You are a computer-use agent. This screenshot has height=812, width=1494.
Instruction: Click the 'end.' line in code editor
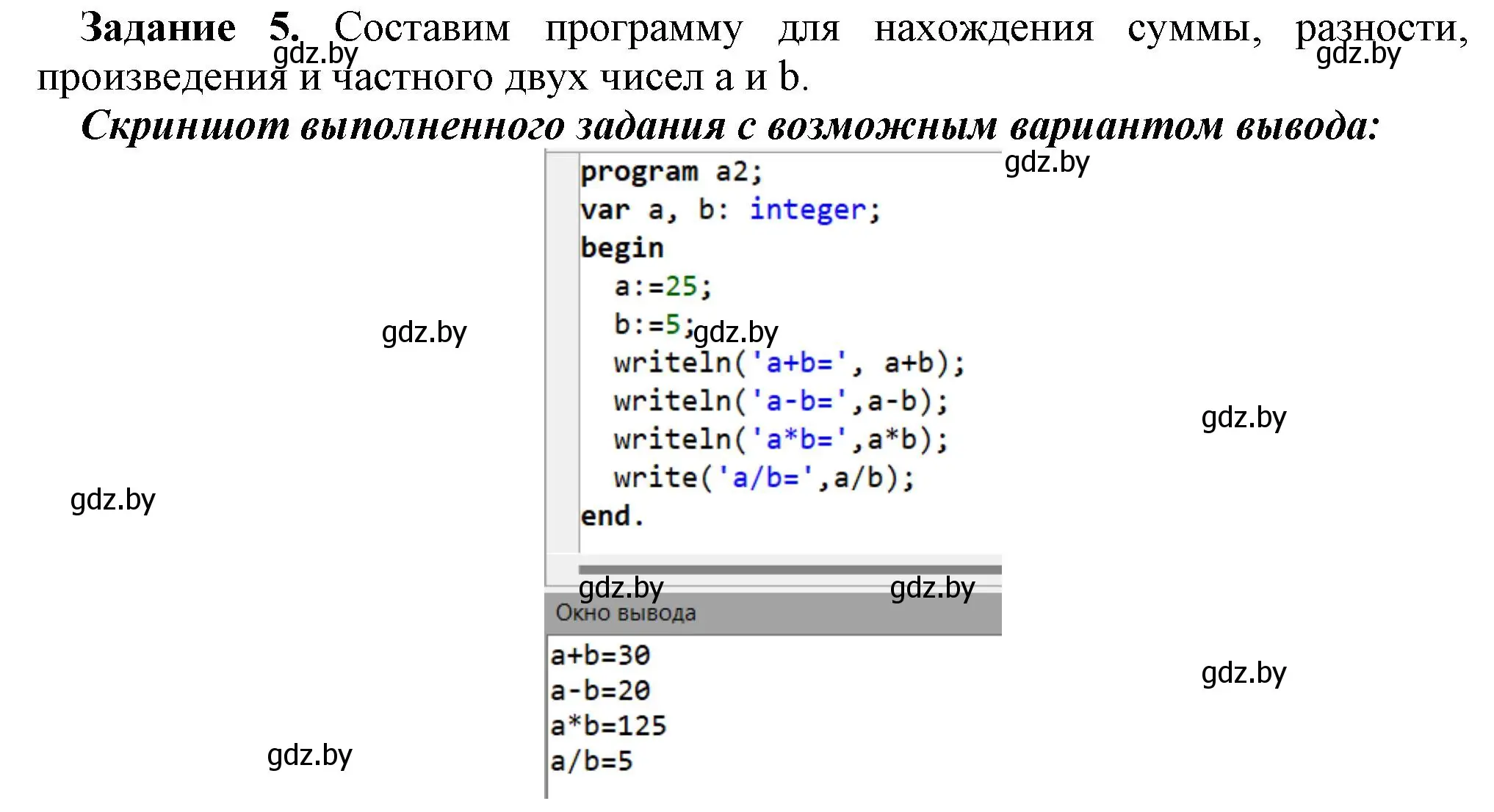pyautogui.click(x=612, y=516)
